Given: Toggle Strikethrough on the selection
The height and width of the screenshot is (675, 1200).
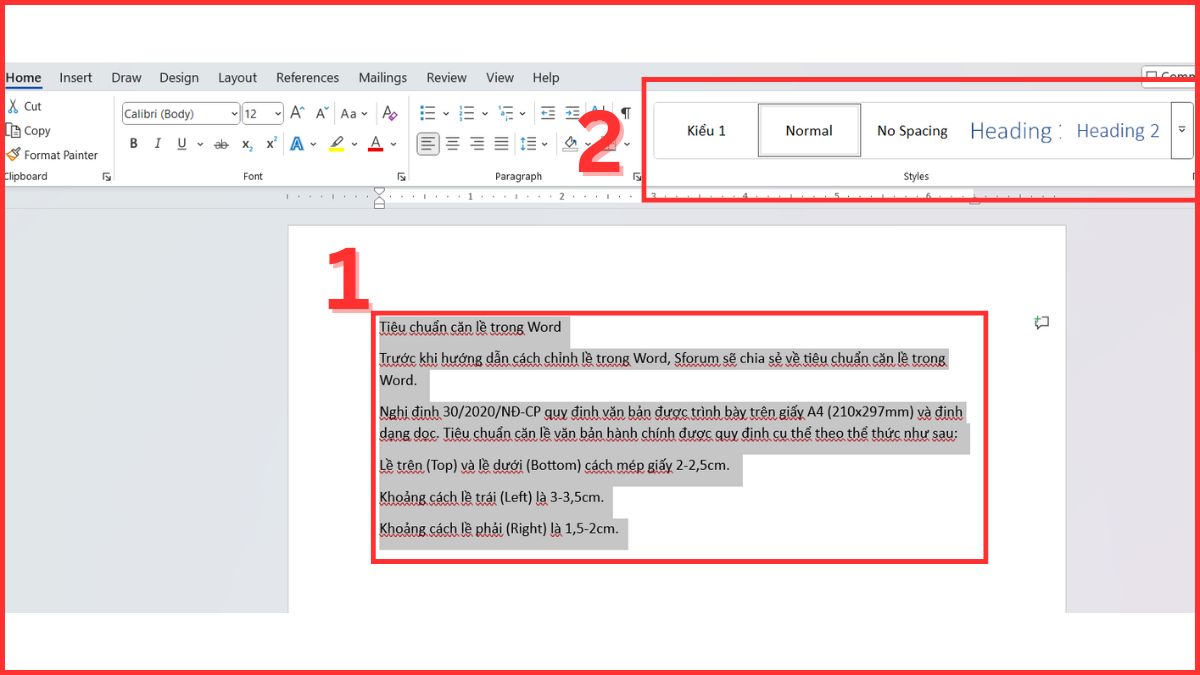Looking at the screenshot, I should 222,144.
